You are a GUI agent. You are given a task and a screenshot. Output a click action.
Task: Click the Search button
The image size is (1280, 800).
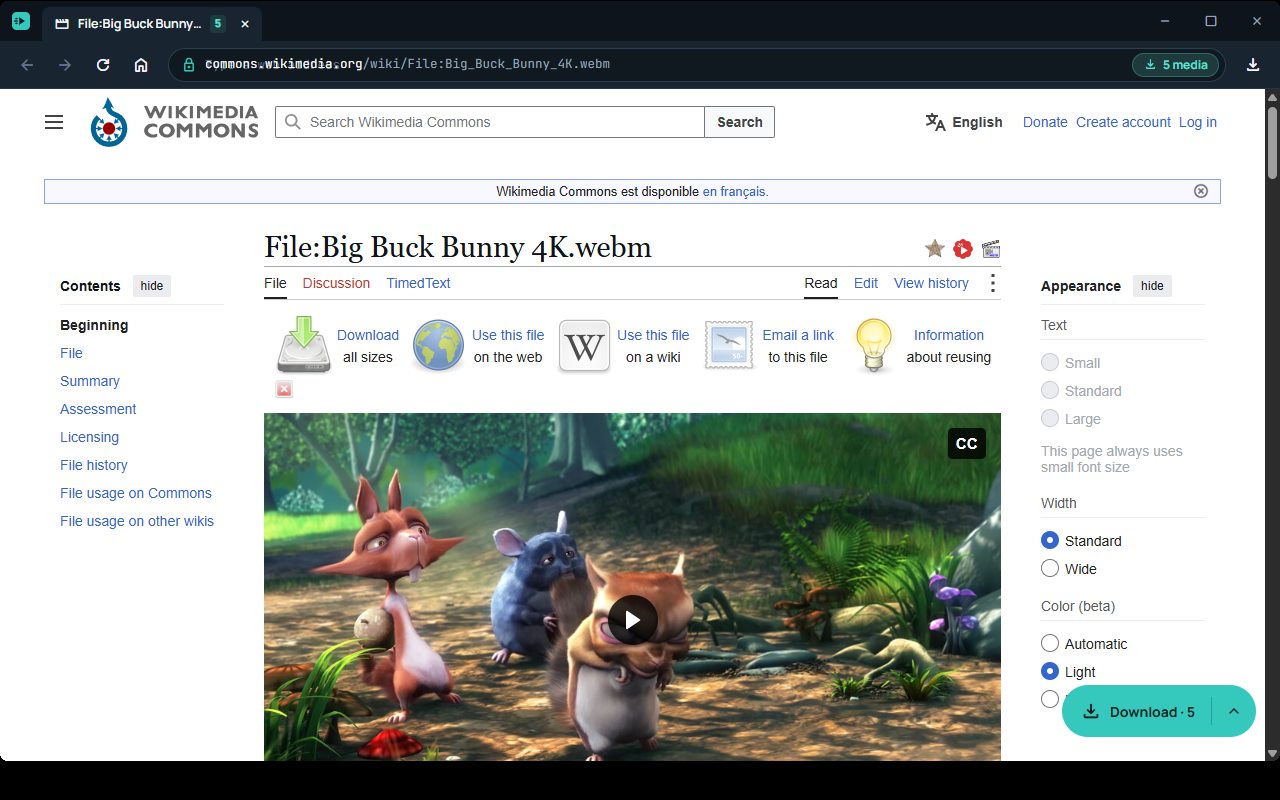click(x=740, y=122)
